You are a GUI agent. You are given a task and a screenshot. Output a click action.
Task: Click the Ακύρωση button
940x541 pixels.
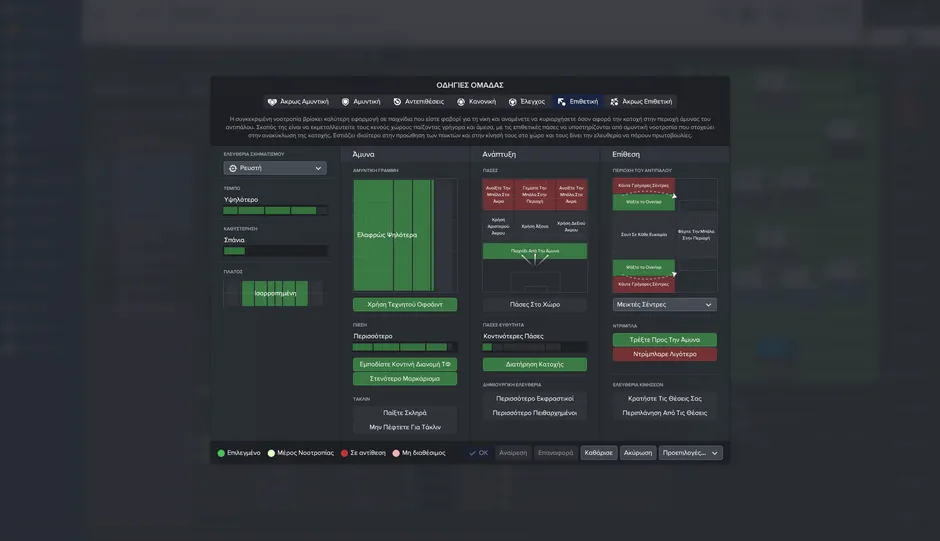tap(638, 453)
